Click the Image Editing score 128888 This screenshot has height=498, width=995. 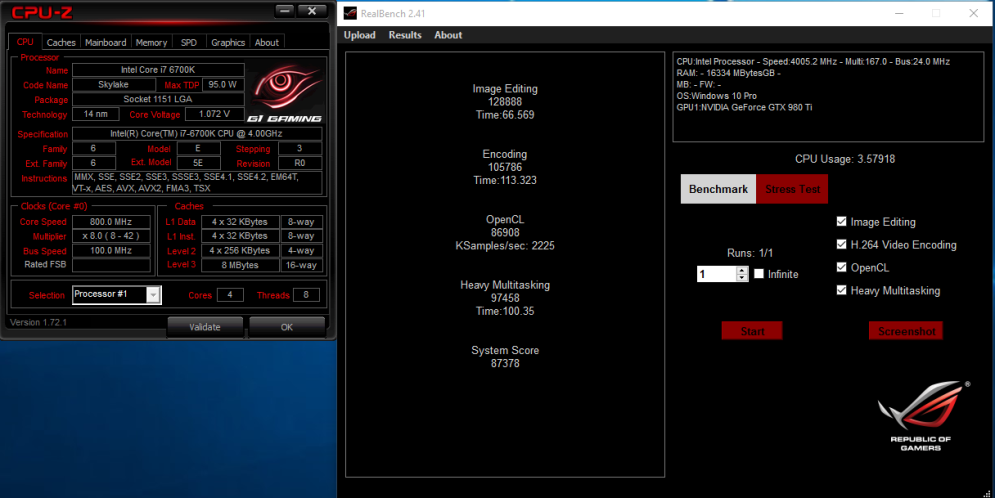pyautogui.click(x=505, y=102)
